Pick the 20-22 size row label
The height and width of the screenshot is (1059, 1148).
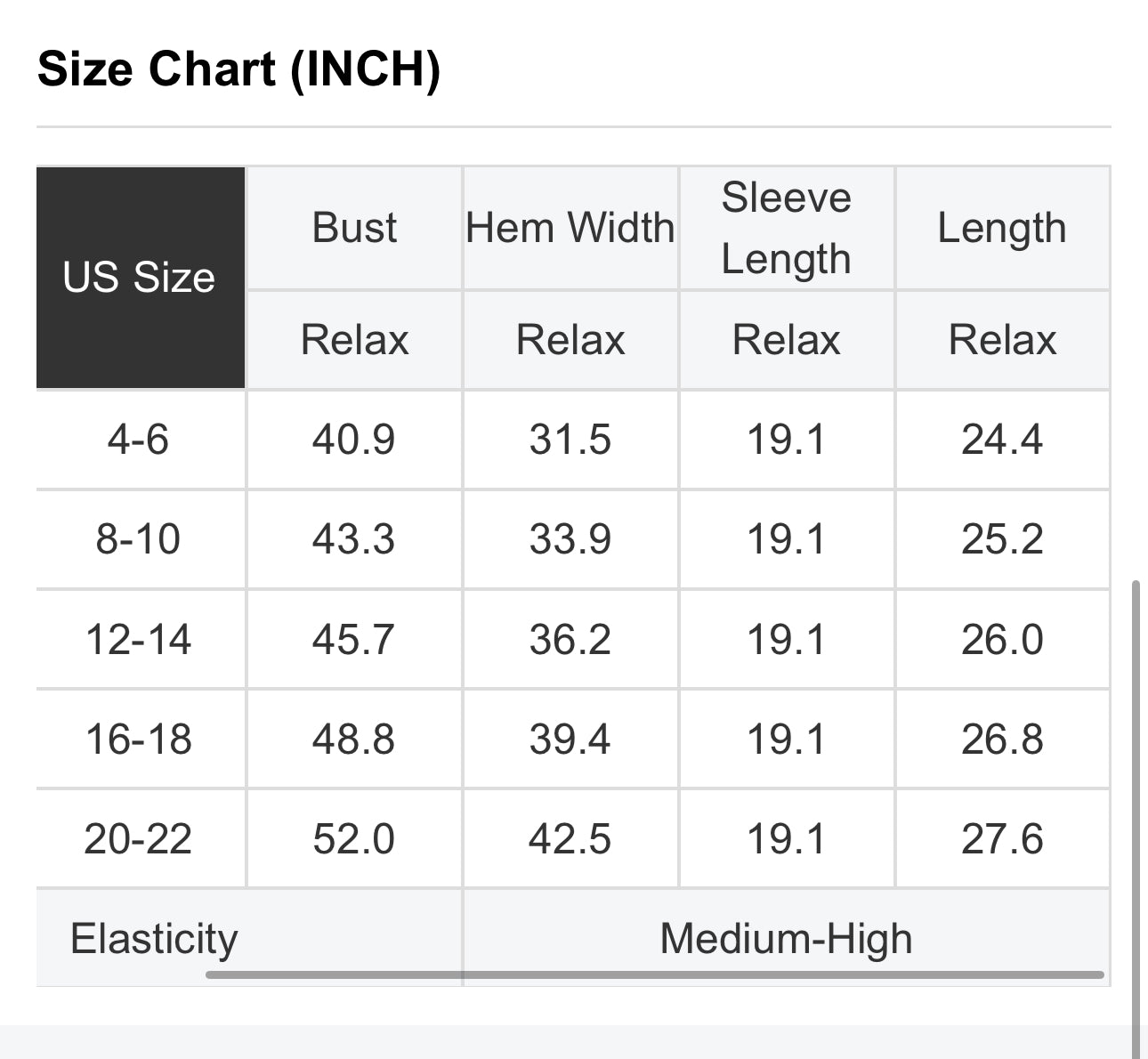139,839
